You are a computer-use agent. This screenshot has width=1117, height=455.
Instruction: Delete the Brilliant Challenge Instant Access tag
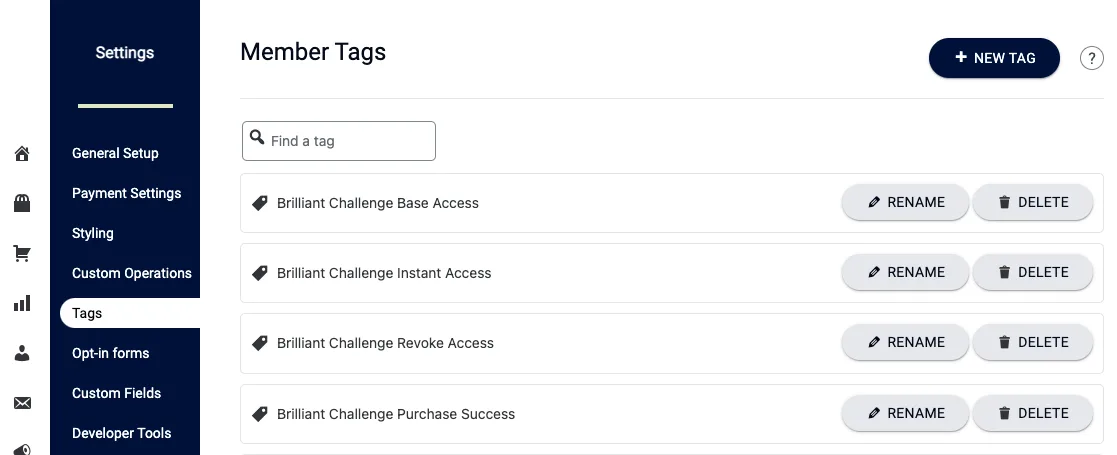coord(1032,272)
